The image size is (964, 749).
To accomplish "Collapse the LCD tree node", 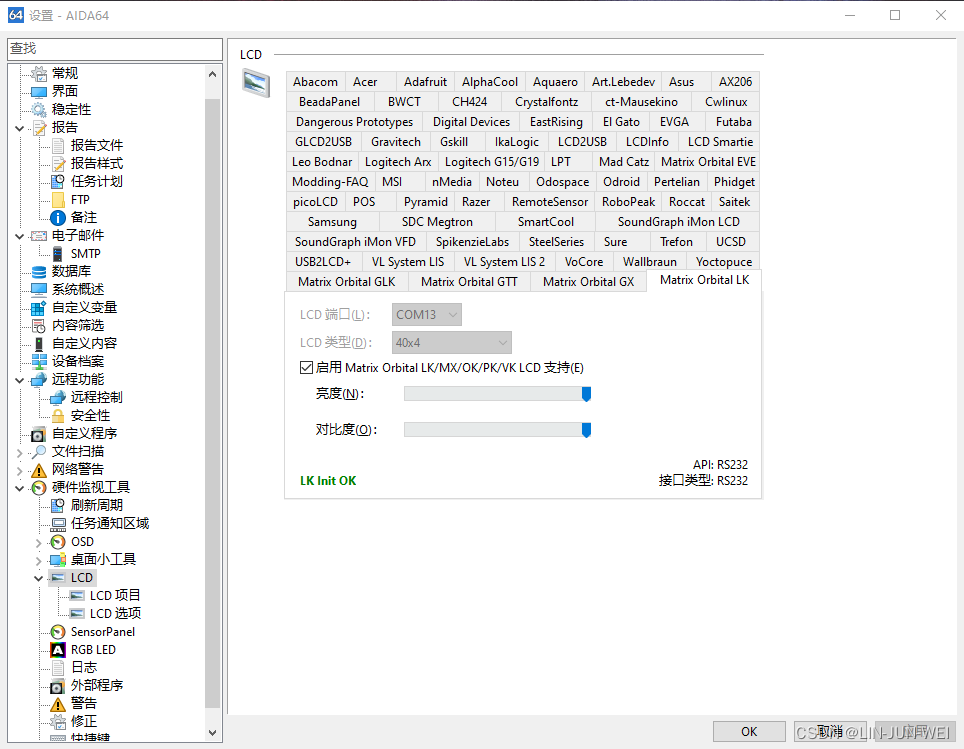I will pyautogui.click(x=39, y=579).
